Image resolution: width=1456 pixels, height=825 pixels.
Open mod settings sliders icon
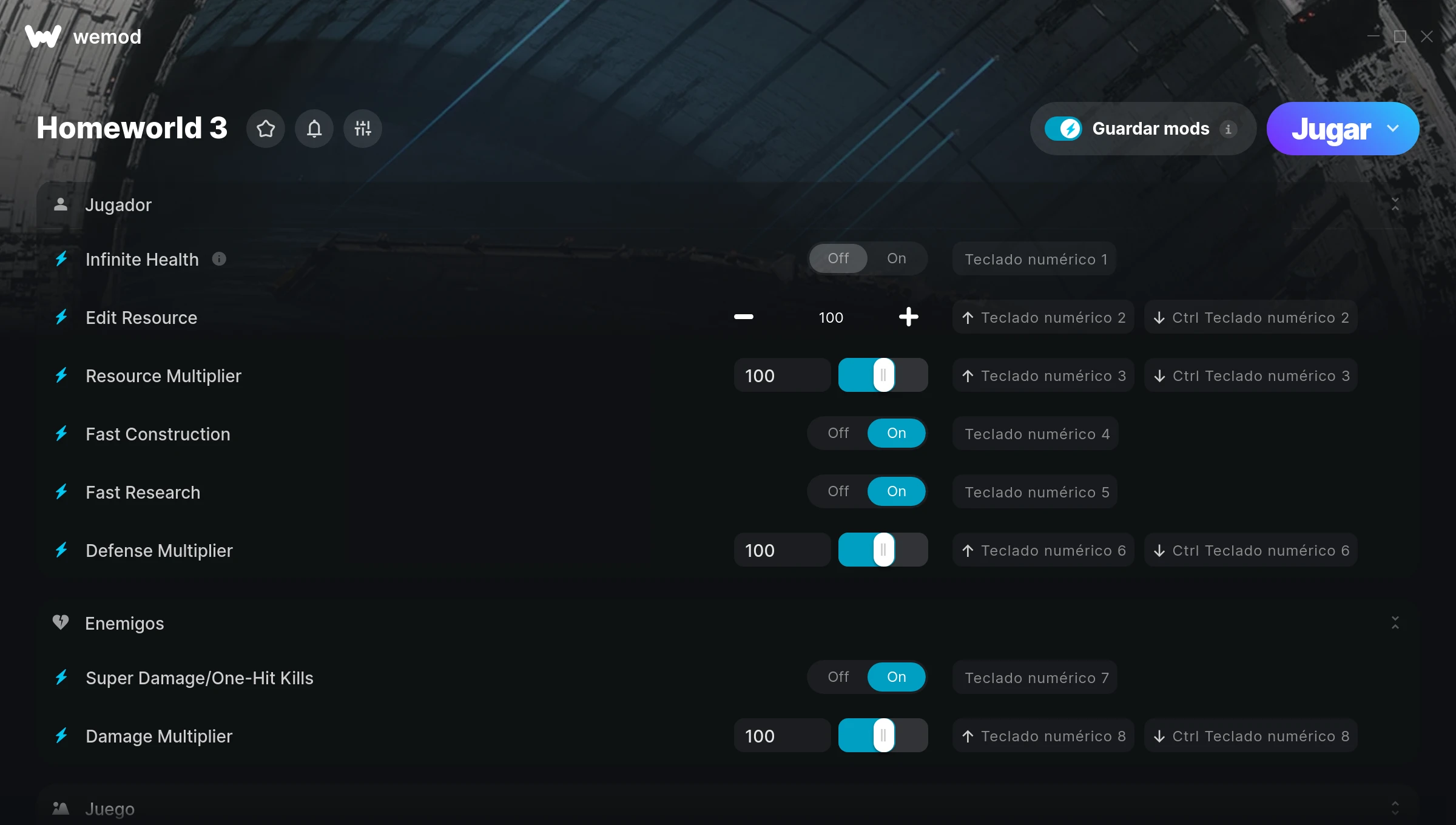coord(363,129)
